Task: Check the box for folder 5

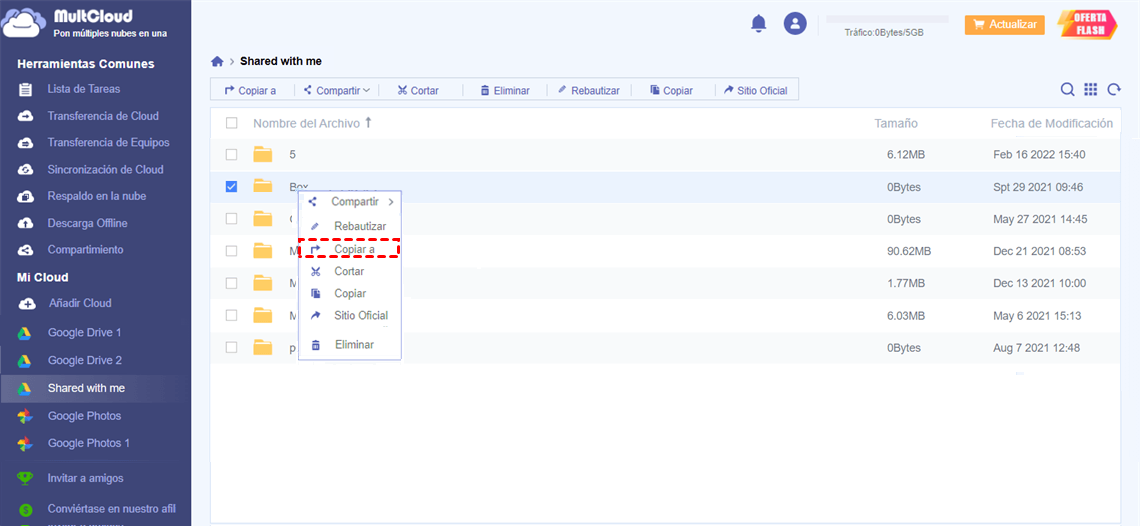Action: pos(231,154)
